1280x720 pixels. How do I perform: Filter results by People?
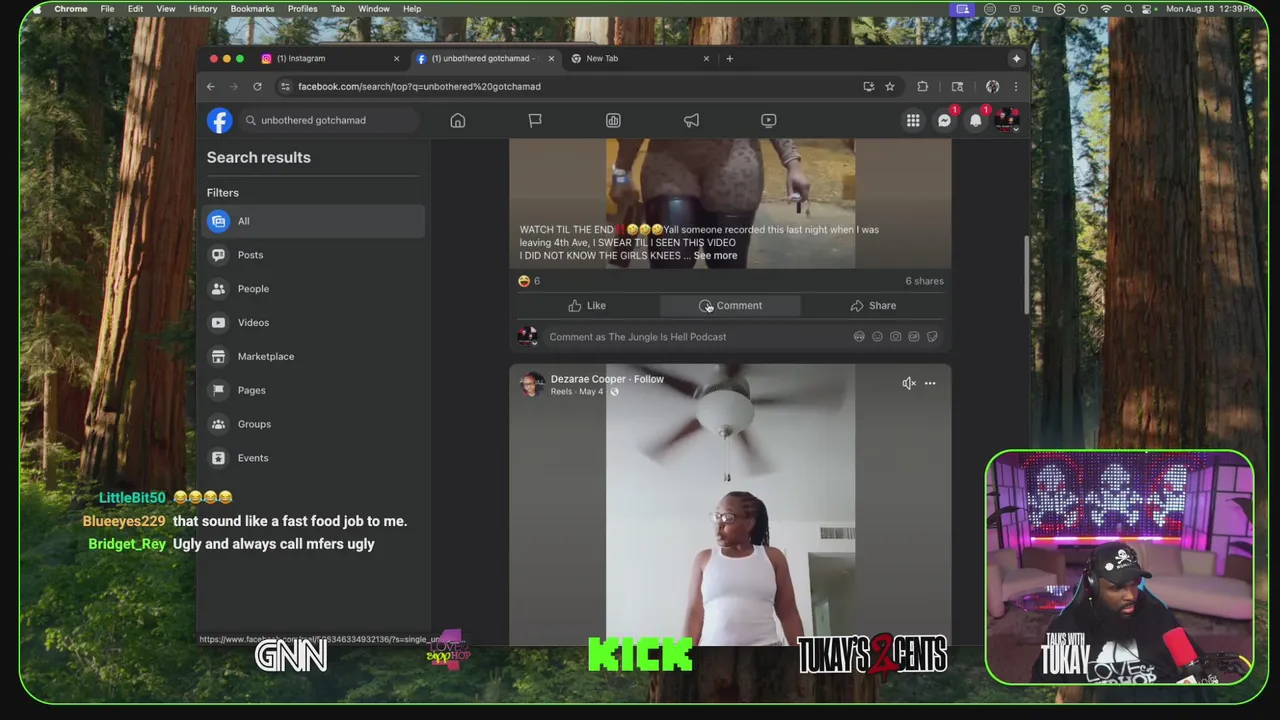coord(314,289)
